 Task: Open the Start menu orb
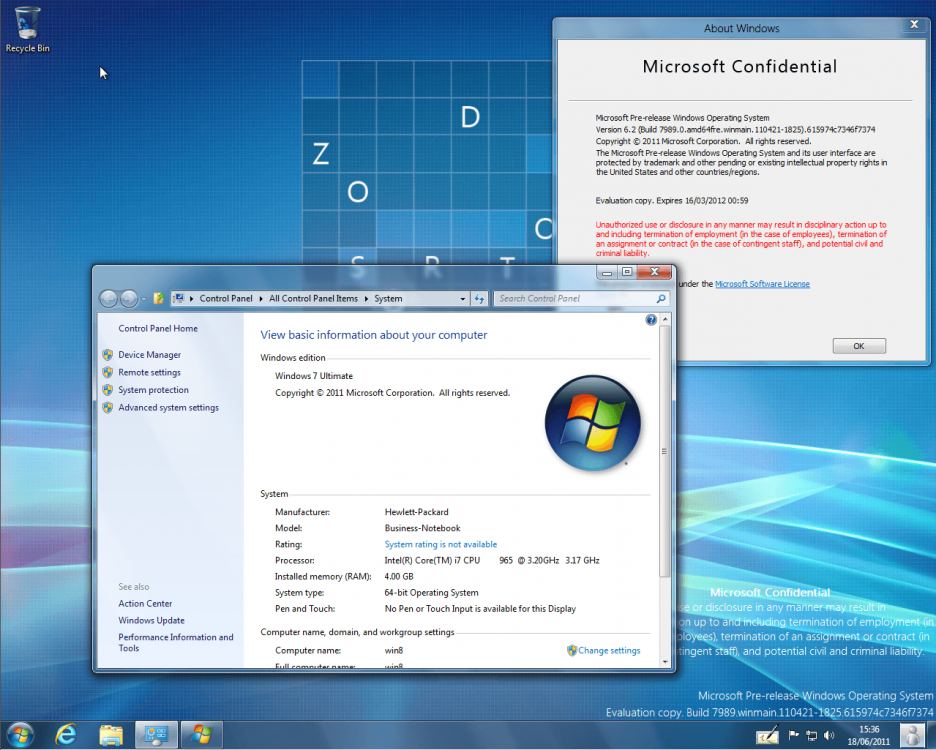(x=21, y=734)
